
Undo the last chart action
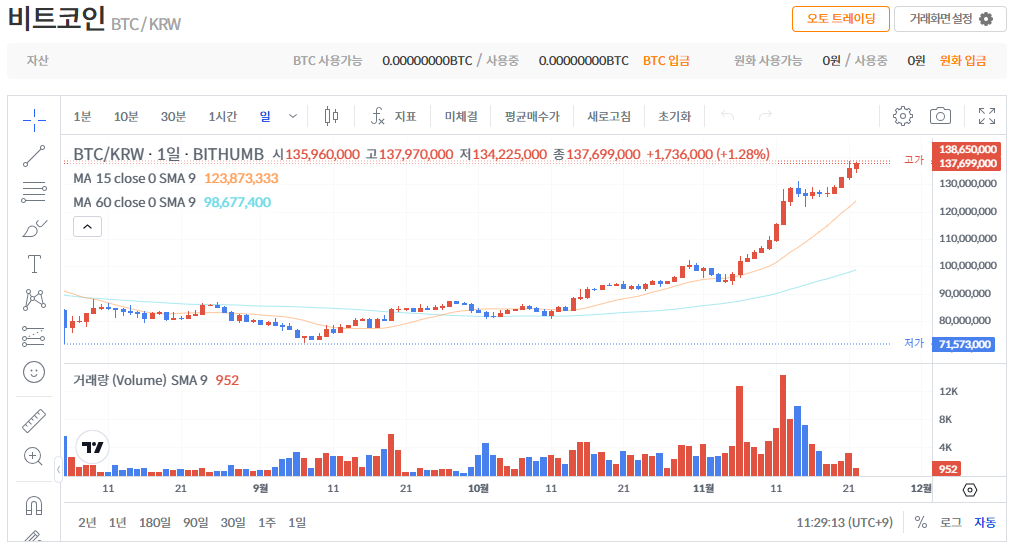[727, 115]
